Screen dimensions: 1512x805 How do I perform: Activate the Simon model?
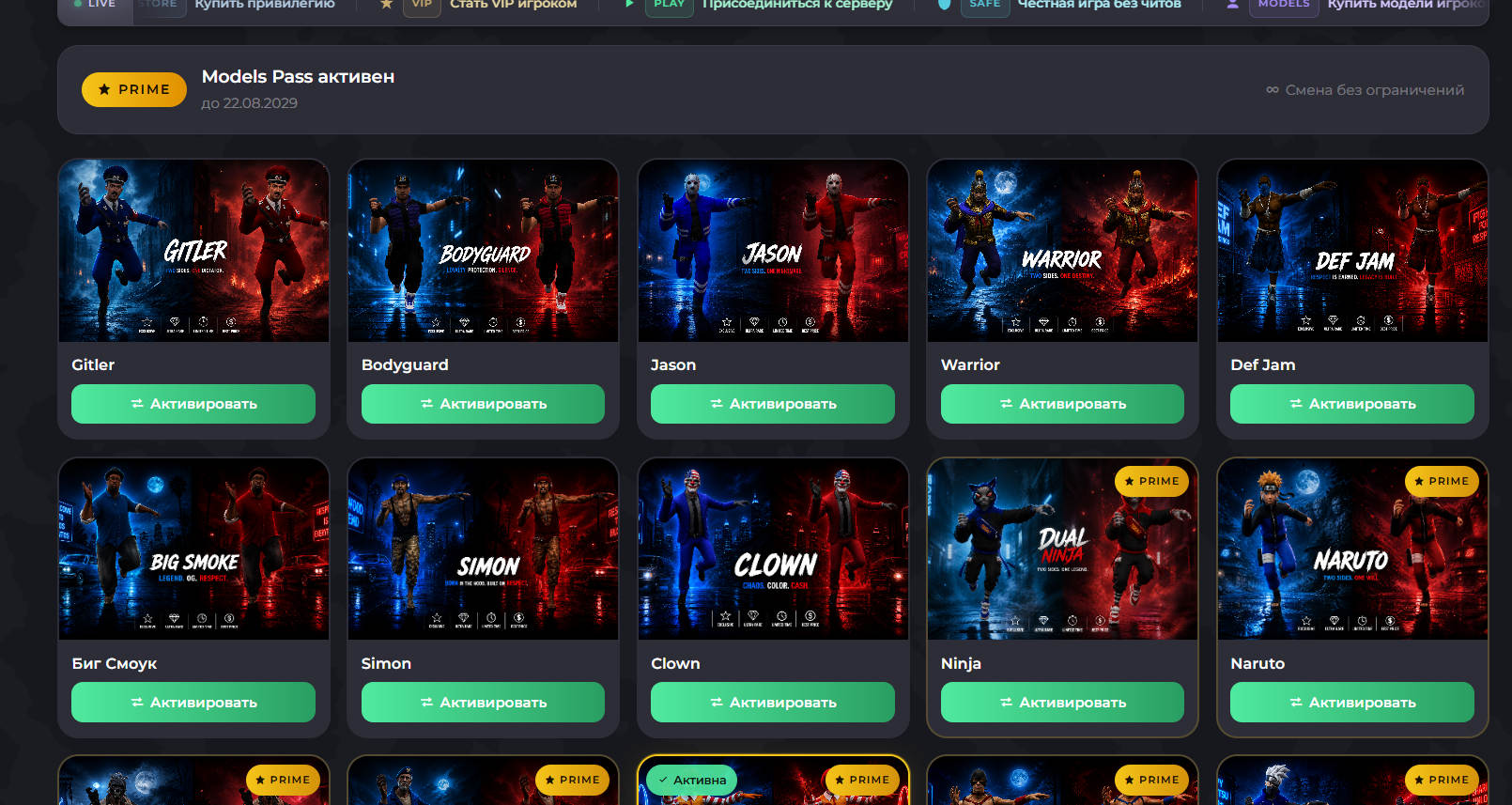(483, 703)
